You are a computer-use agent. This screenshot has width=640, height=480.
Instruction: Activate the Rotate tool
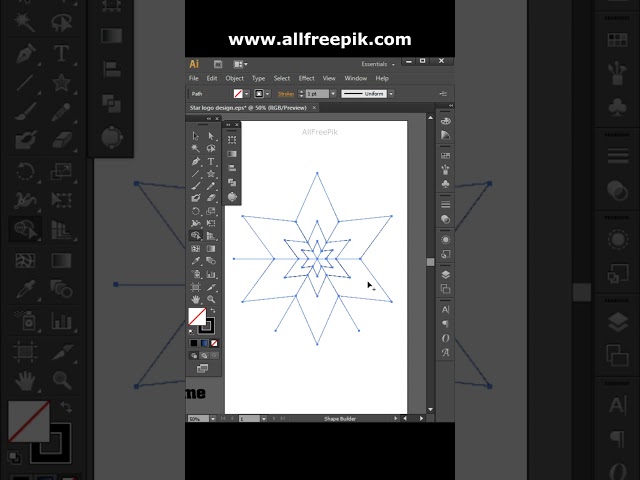click(196, 211)
